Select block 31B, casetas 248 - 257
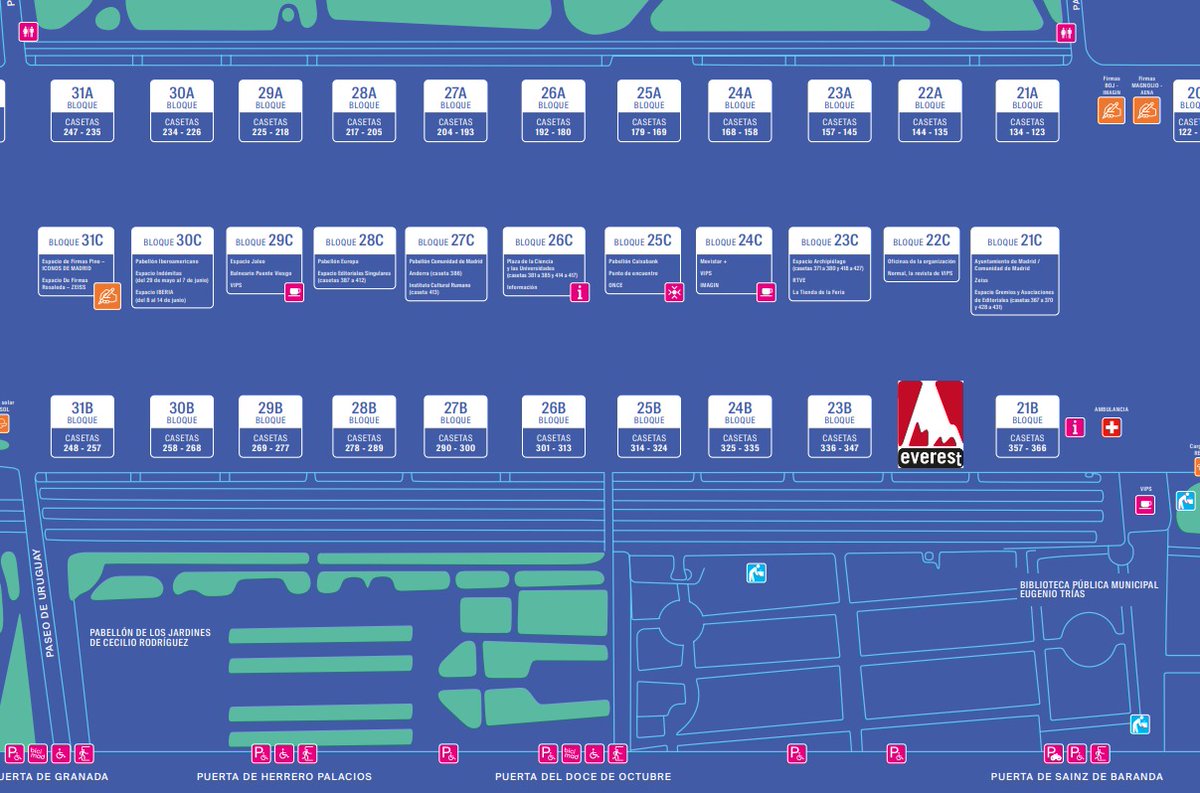 point(82,427)
